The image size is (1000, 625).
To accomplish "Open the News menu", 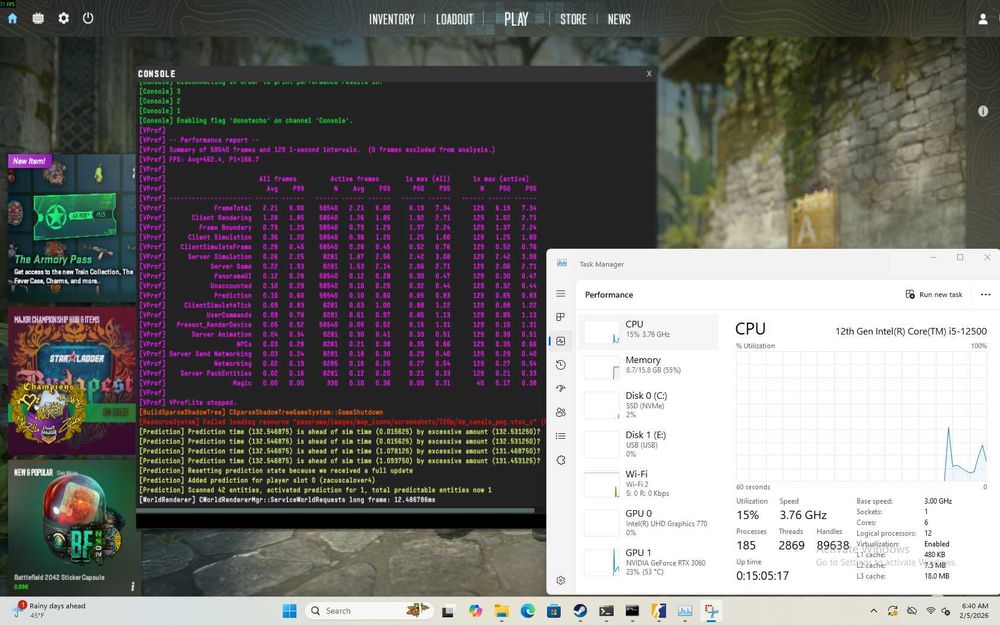I will coord(619,20).
